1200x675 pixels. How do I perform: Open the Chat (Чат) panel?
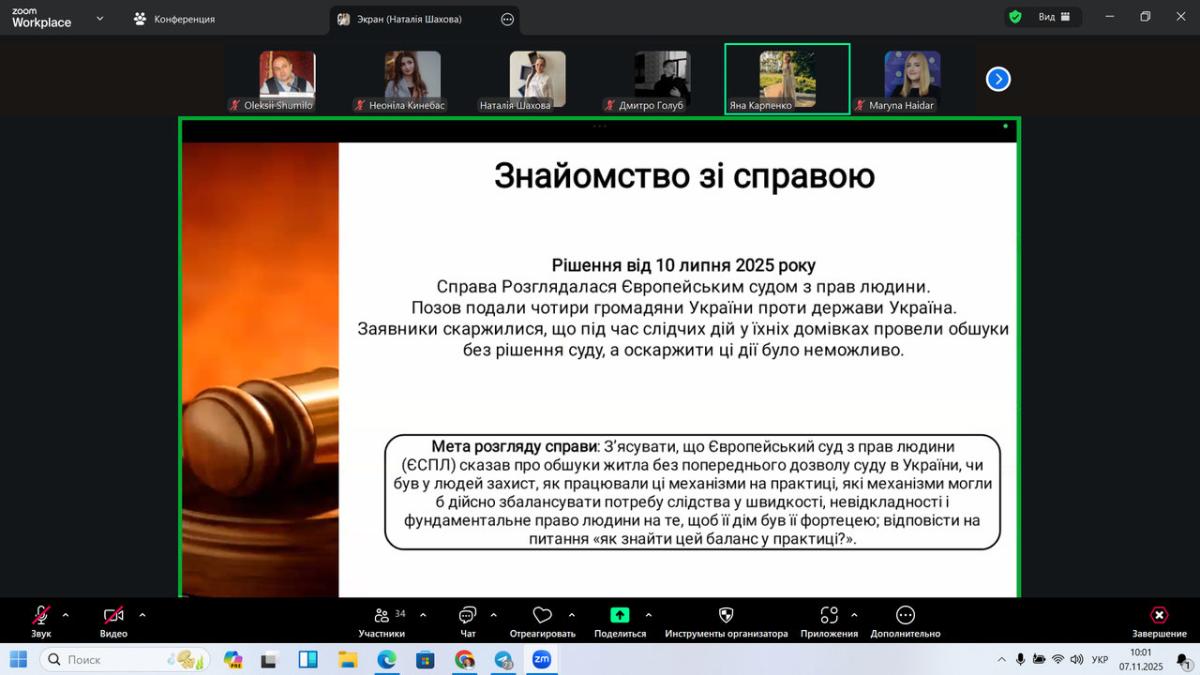pyautogui.click(x=467, y=616)
